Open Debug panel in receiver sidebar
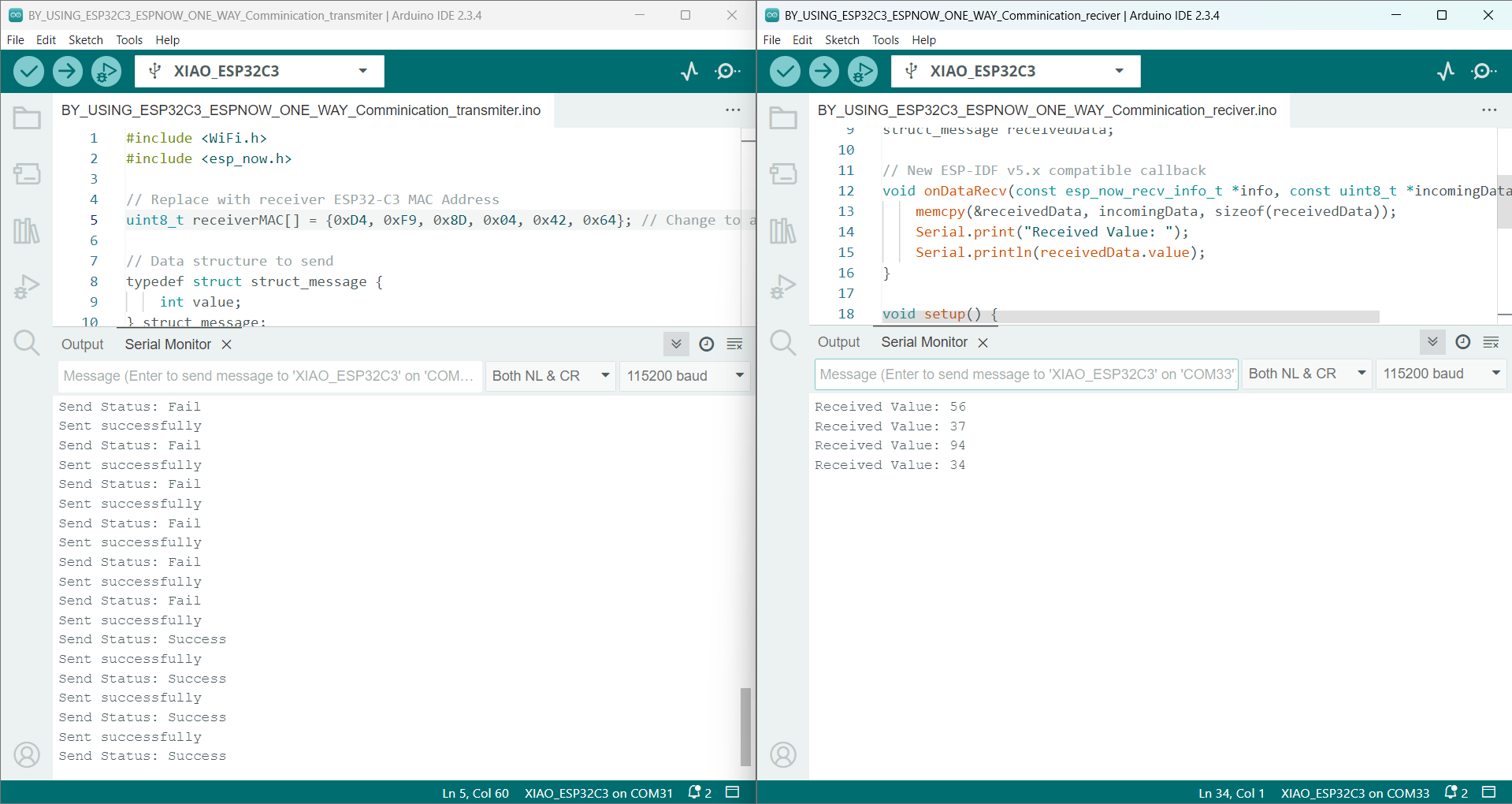The image size is (1512, 804). 783,286
